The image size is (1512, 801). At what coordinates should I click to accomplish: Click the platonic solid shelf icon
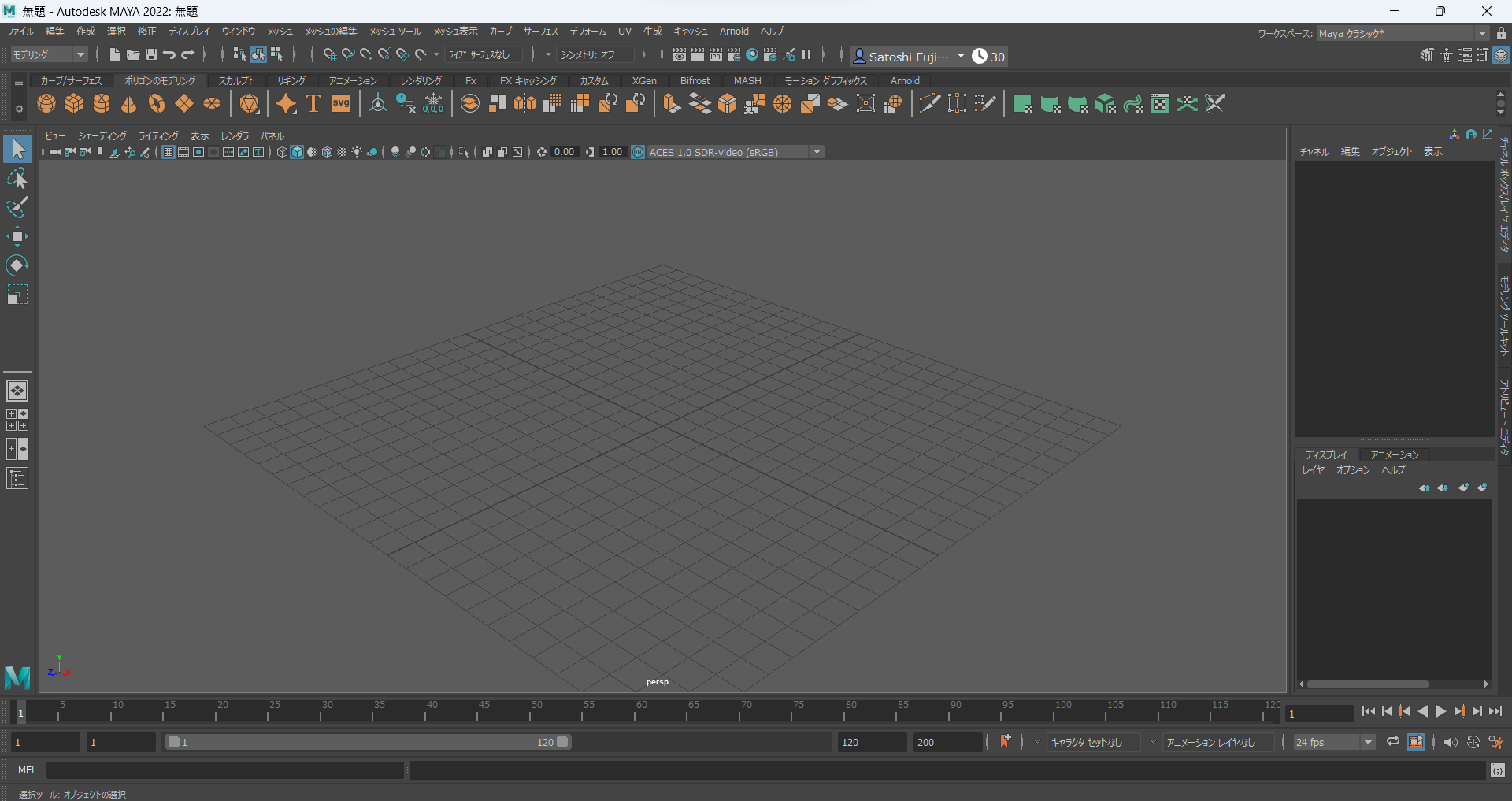[250, 103]
